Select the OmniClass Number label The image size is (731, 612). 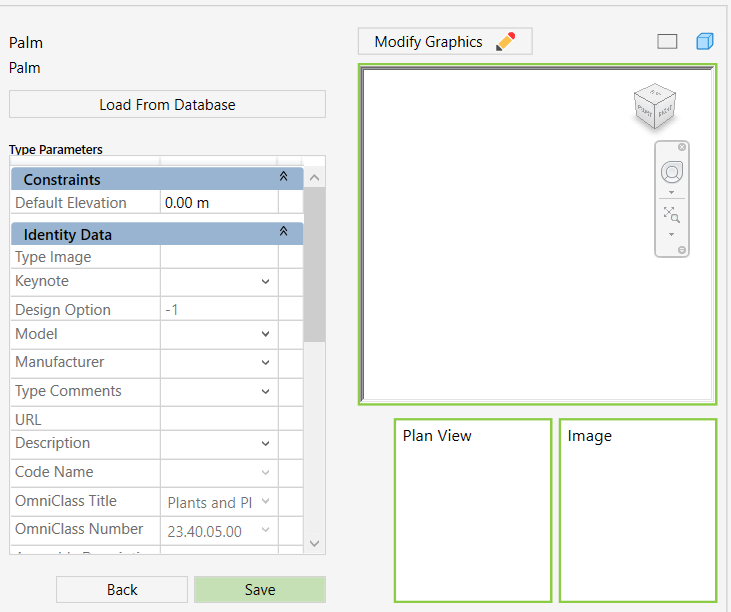(79, 529)
